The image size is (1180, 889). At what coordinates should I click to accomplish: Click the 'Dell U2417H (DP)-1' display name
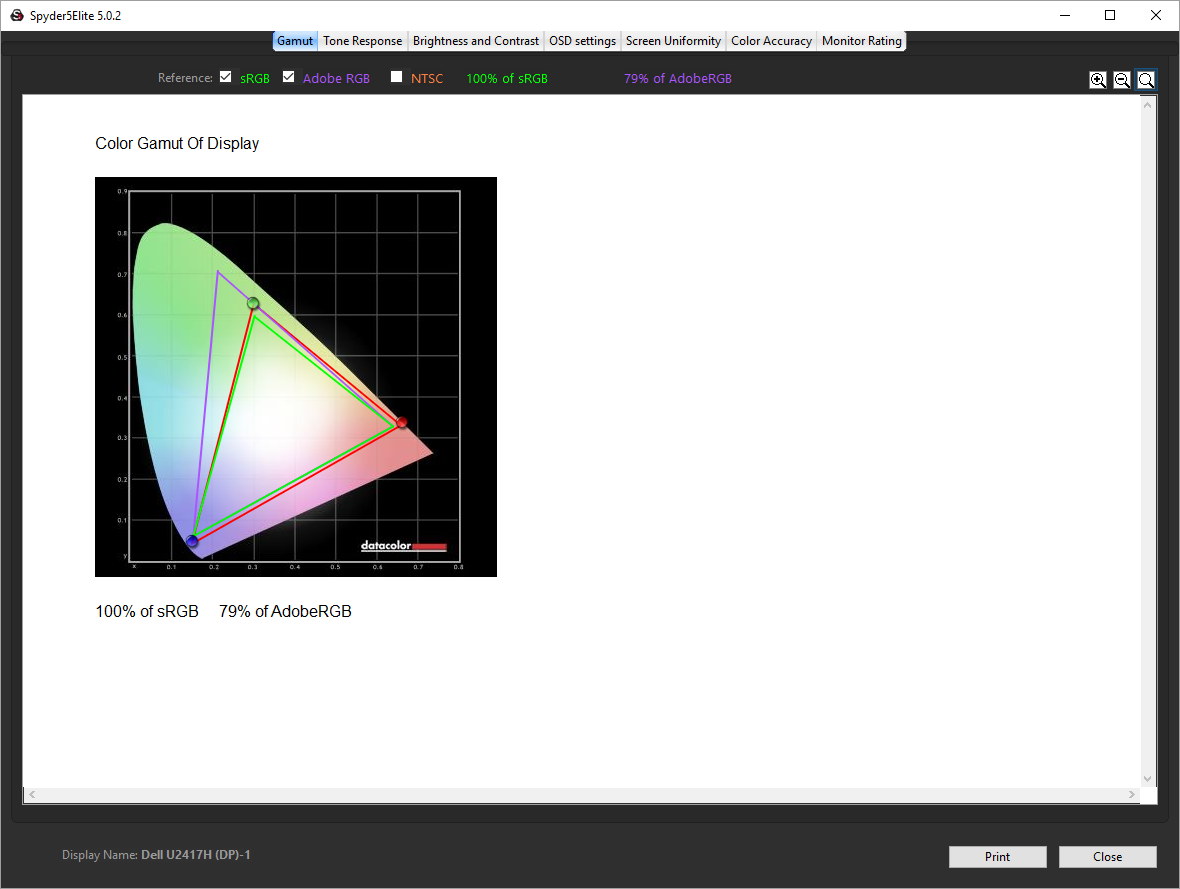tap(196, 854)
